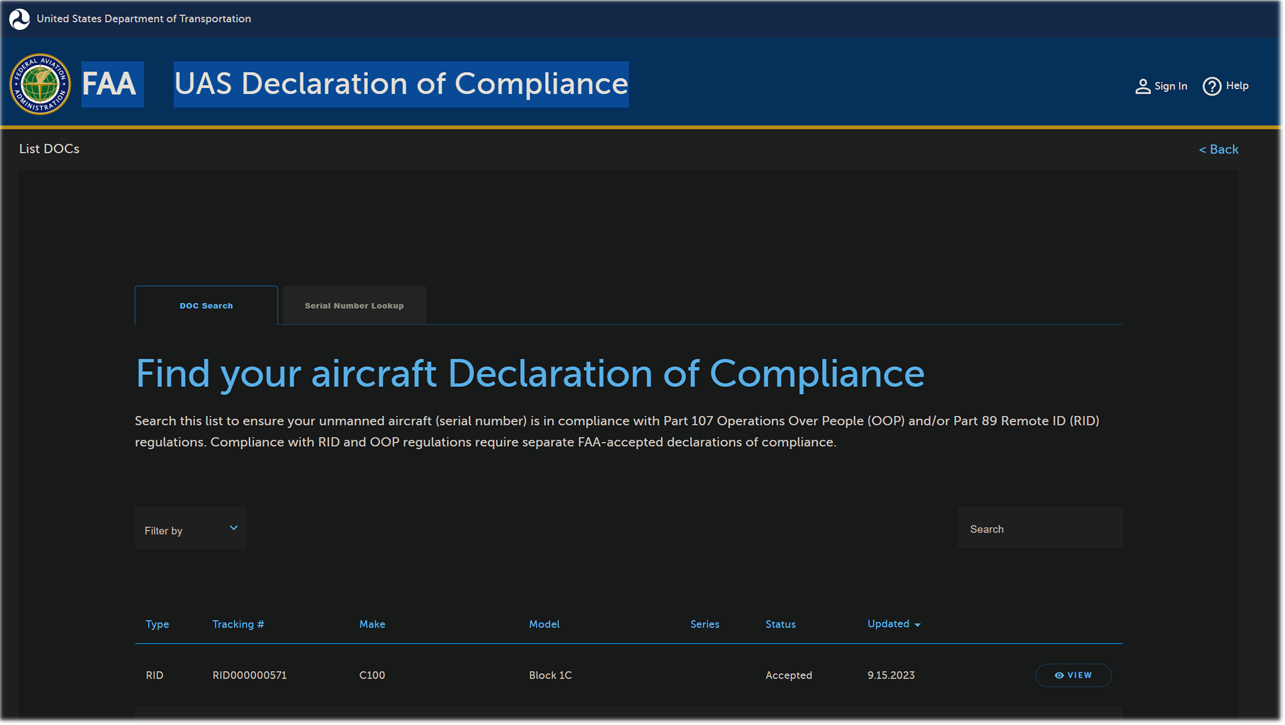Click the Updated column sort arrow
This screenshot has height=725, width=1285.
[x=917, y=625]
